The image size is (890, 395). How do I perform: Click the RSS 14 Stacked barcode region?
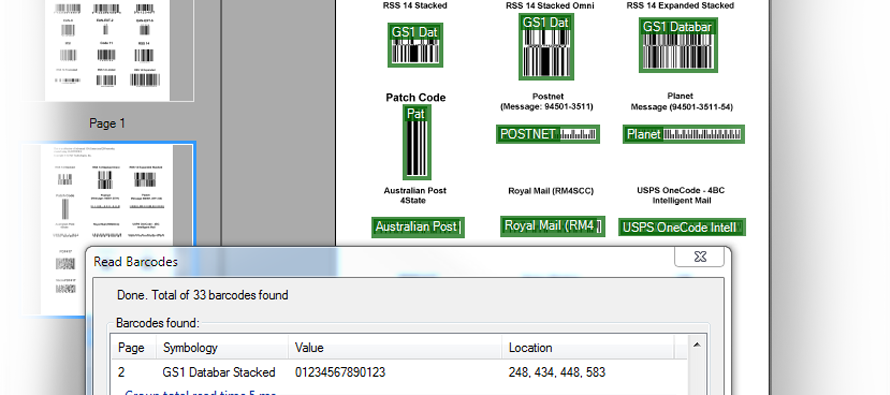(x=415, y=45)
